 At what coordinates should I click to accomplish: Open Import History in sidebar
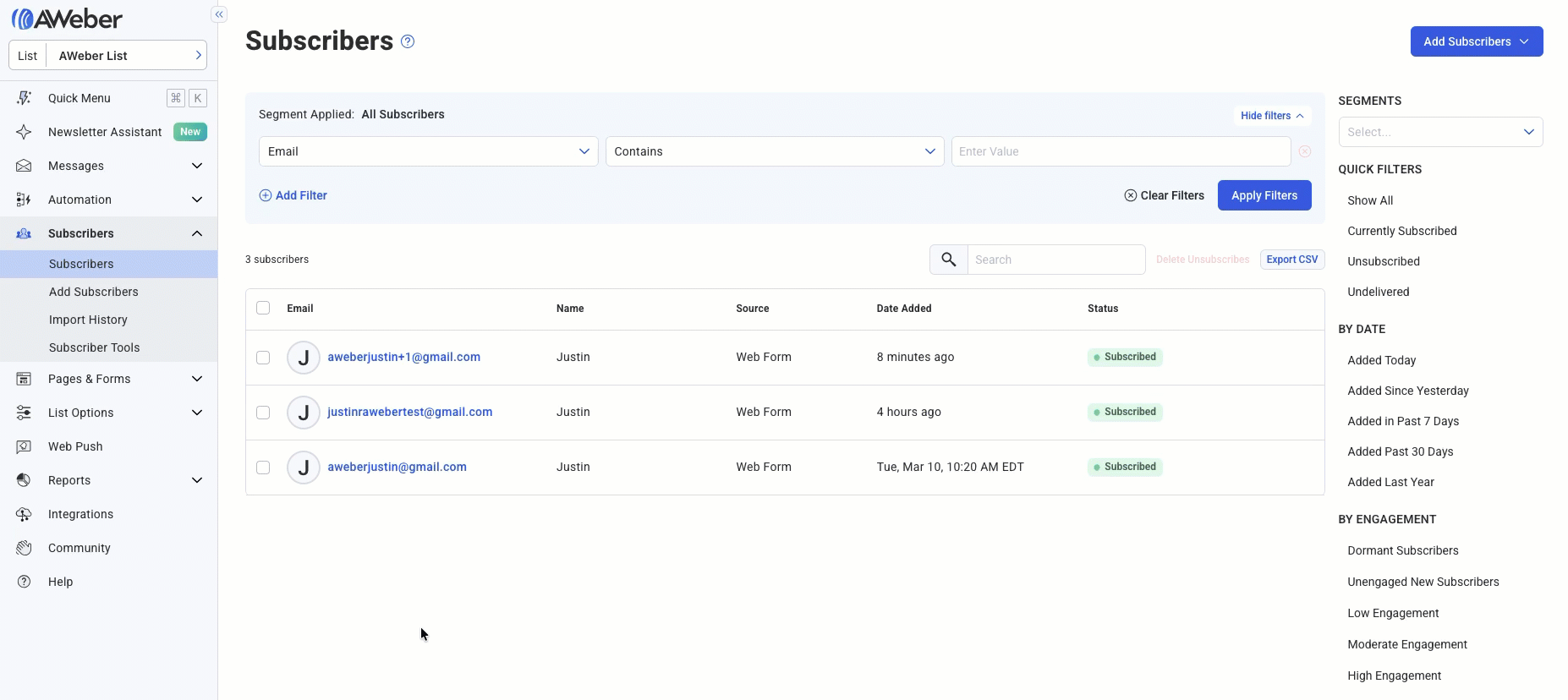(x=88, y=320)
